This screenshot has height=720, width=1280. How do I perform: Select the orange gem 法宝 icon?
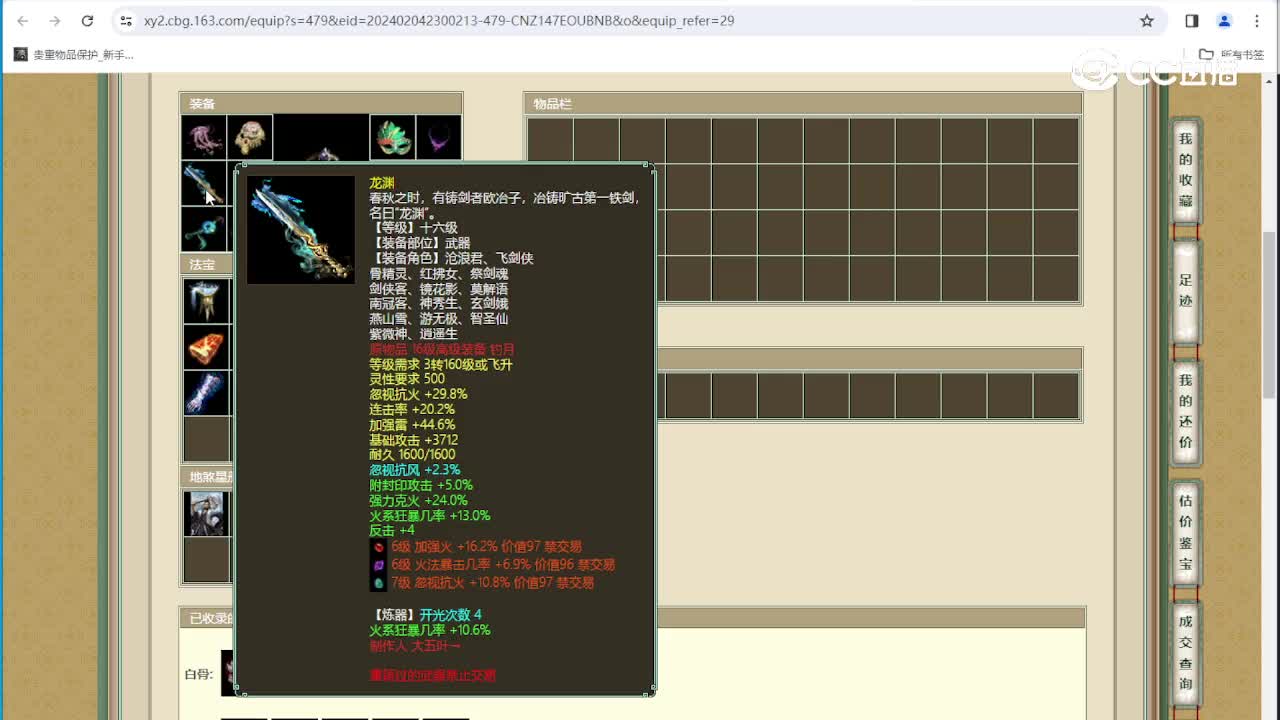(x=207, y=347)
